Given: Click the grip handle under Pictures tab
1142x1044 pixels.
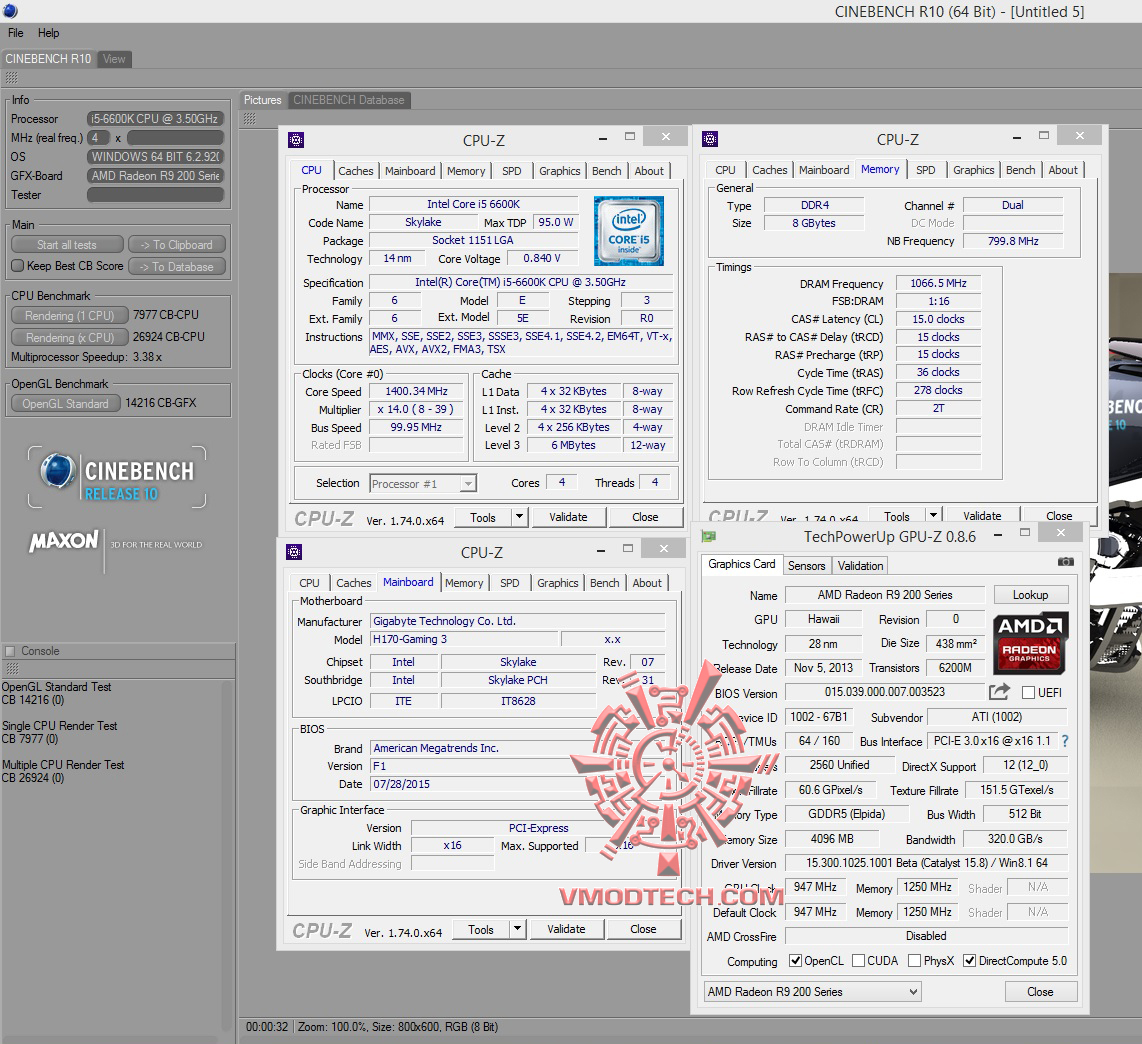Looking at the screenshot, I should (250, 118).
